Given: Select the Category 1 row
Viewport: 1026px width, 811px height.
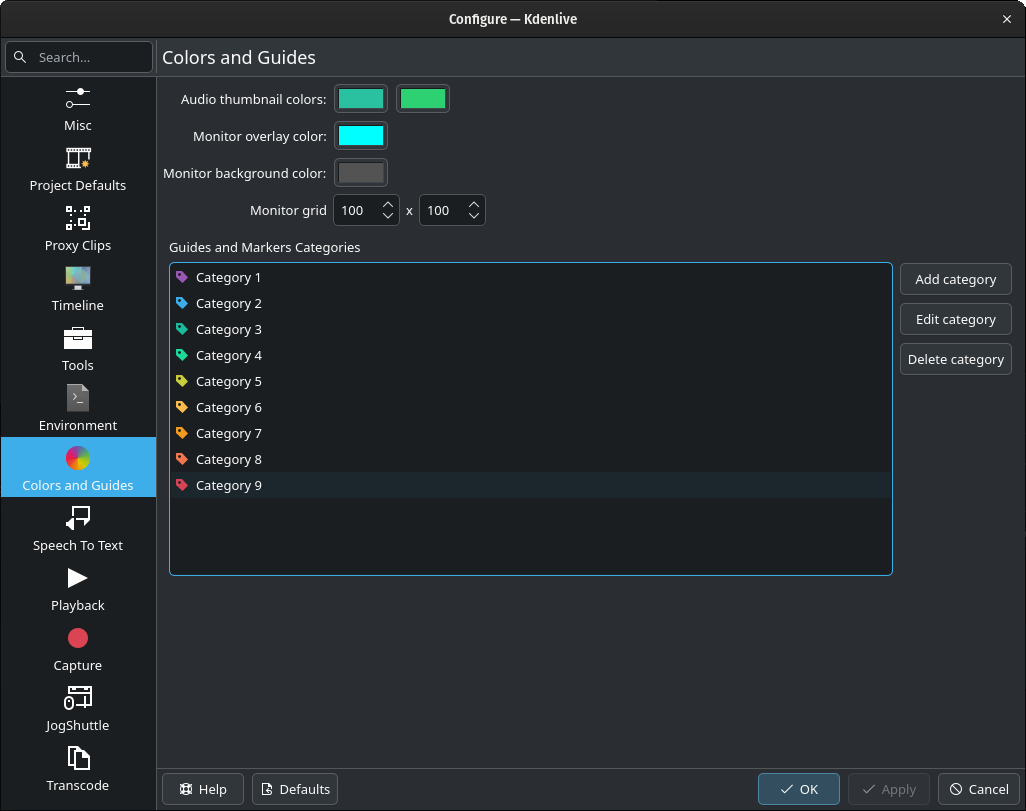Looking at the screenshot, I should pos(531,278).
